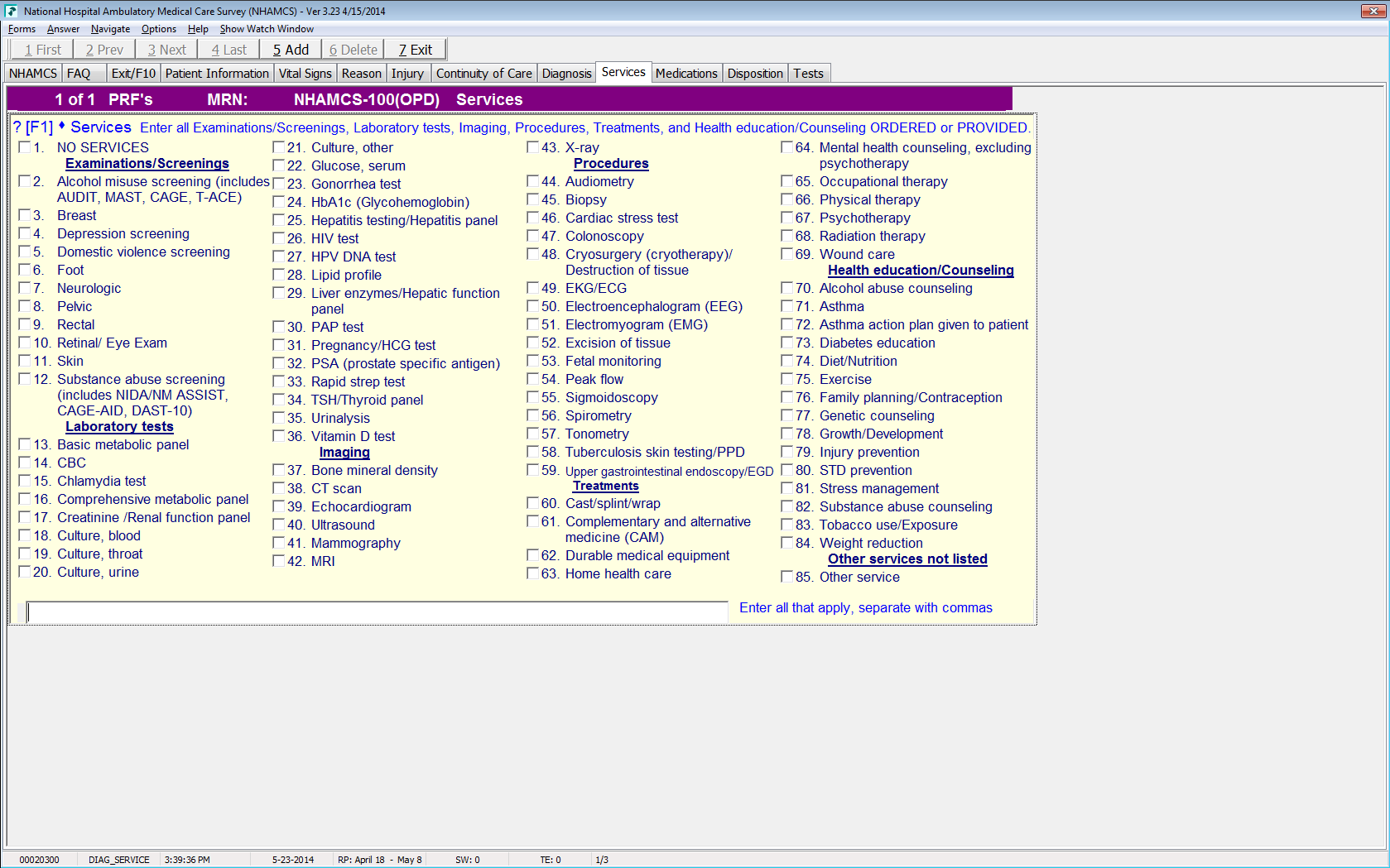Go to the Vital Signs tab
Viewport: 1390px width, 868px height.
305,74
